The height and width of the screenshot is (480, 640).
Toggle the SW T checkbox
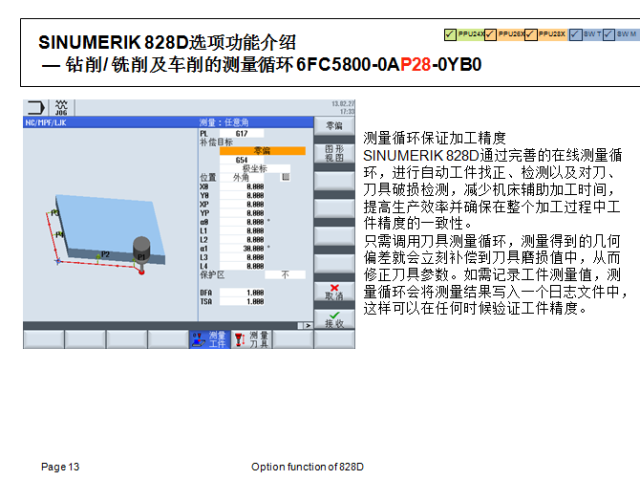575,34
